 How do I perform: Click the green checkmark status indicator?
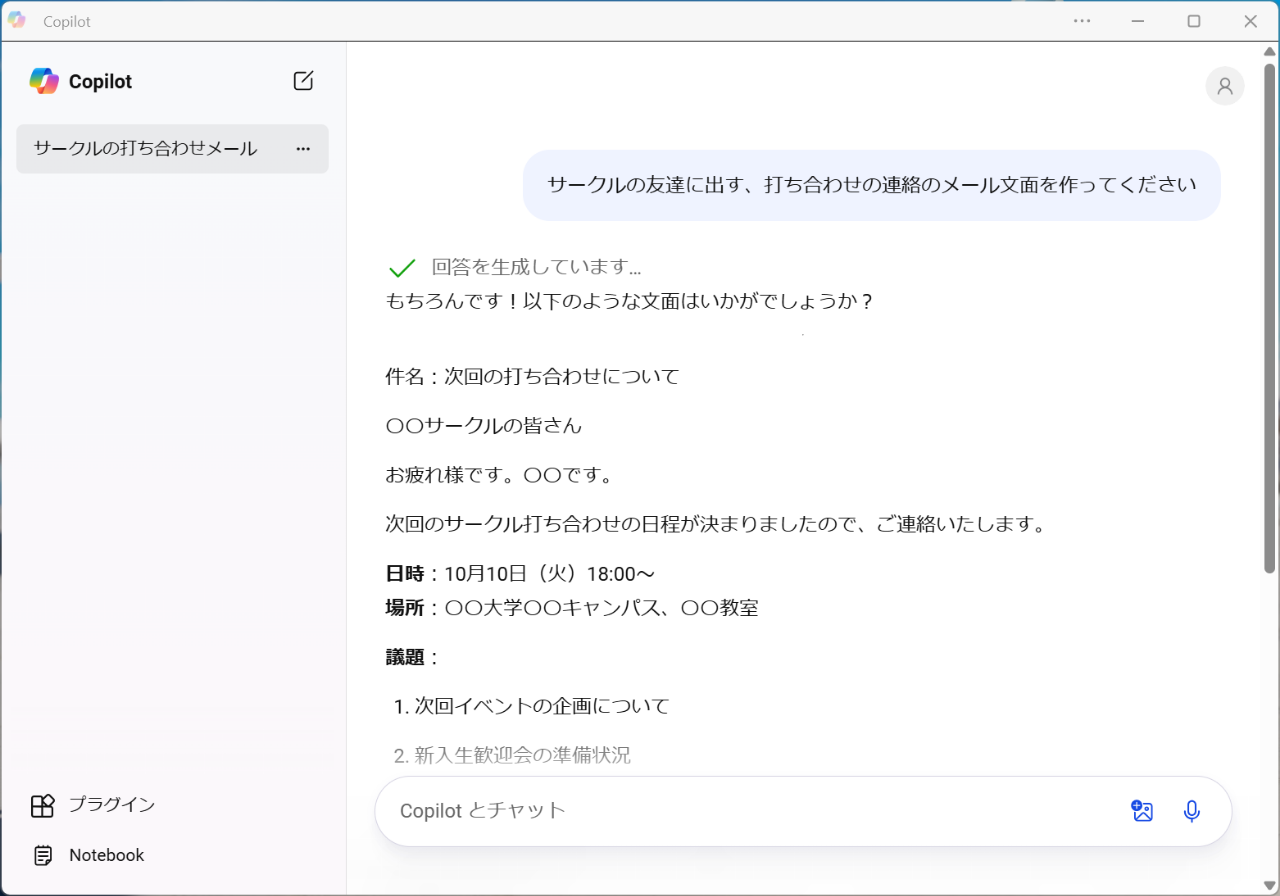pos(401,268)
